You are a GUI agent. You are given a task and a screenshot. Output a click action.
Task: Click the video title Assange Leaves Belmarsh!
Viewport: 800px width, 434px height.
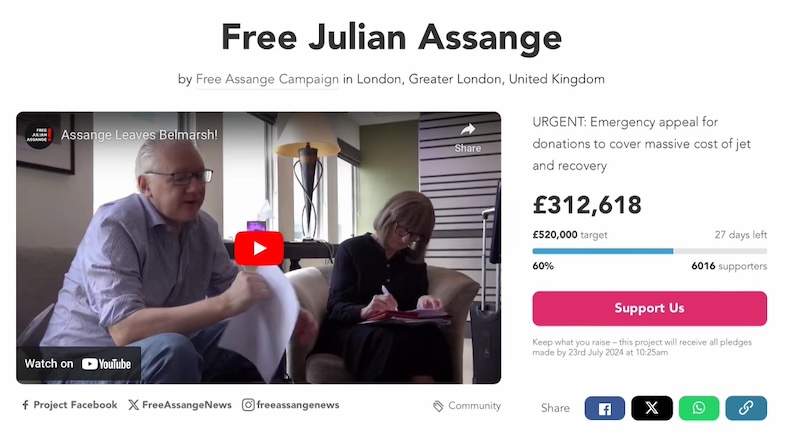(139, 135)
